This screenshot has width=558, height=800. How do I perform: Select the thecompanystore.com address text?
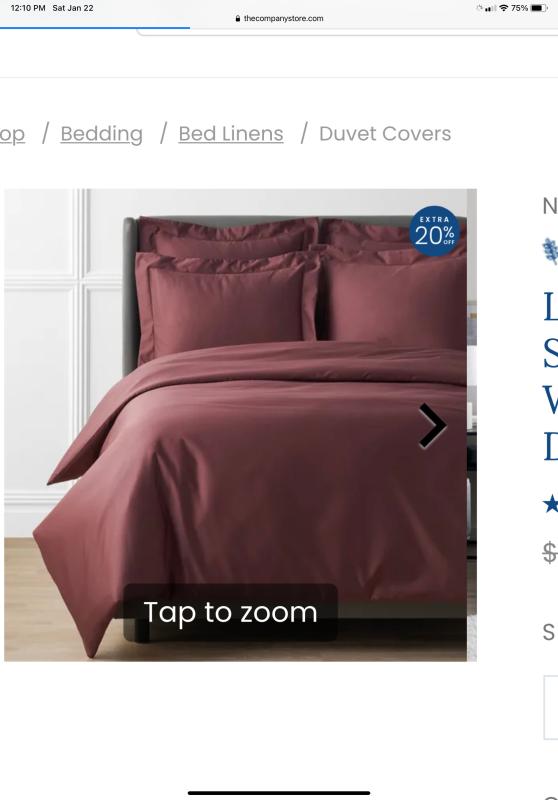pos(283,18)
